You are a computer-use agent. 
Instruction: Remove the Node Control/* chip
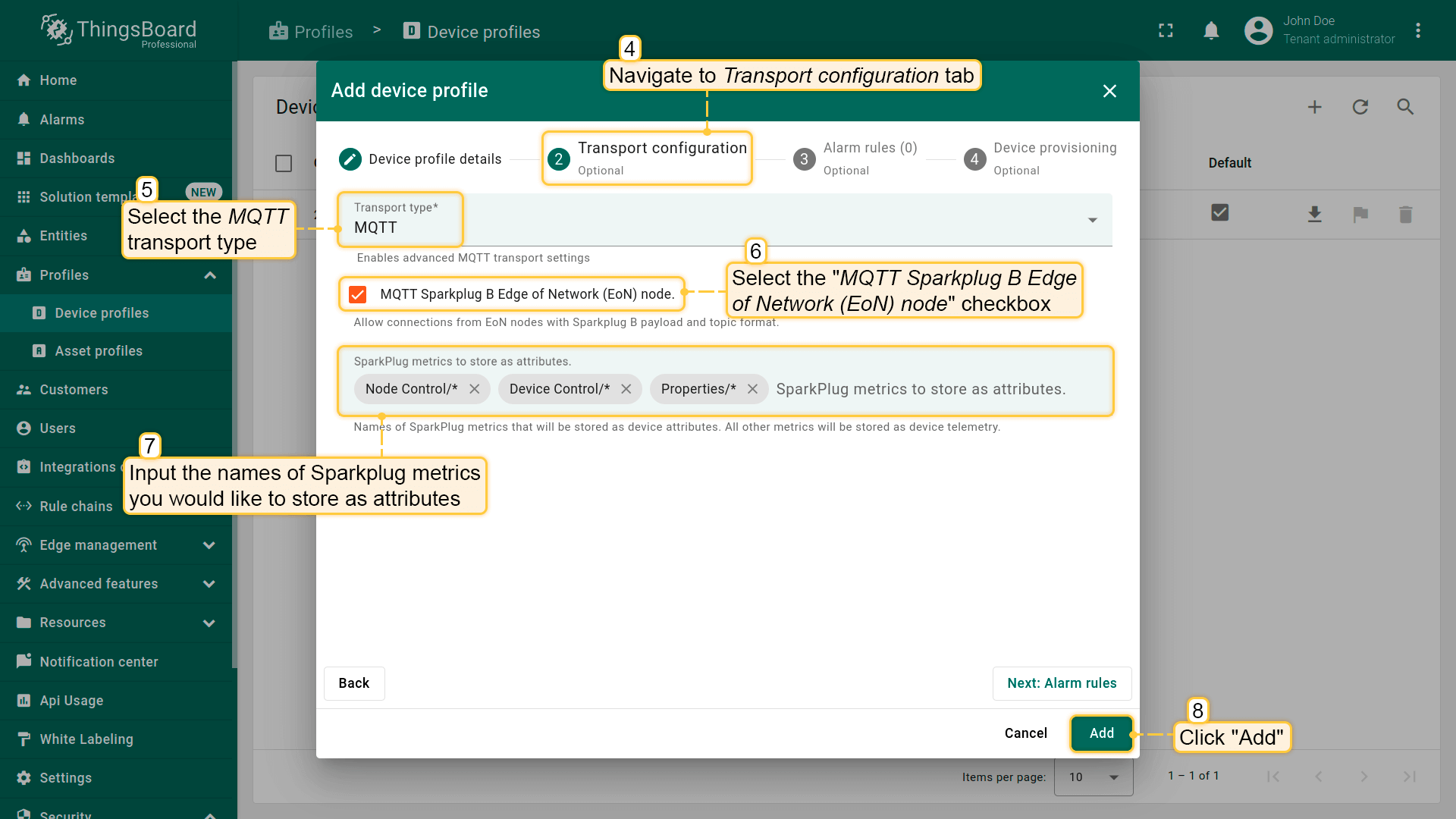click(x=474, y=389)
